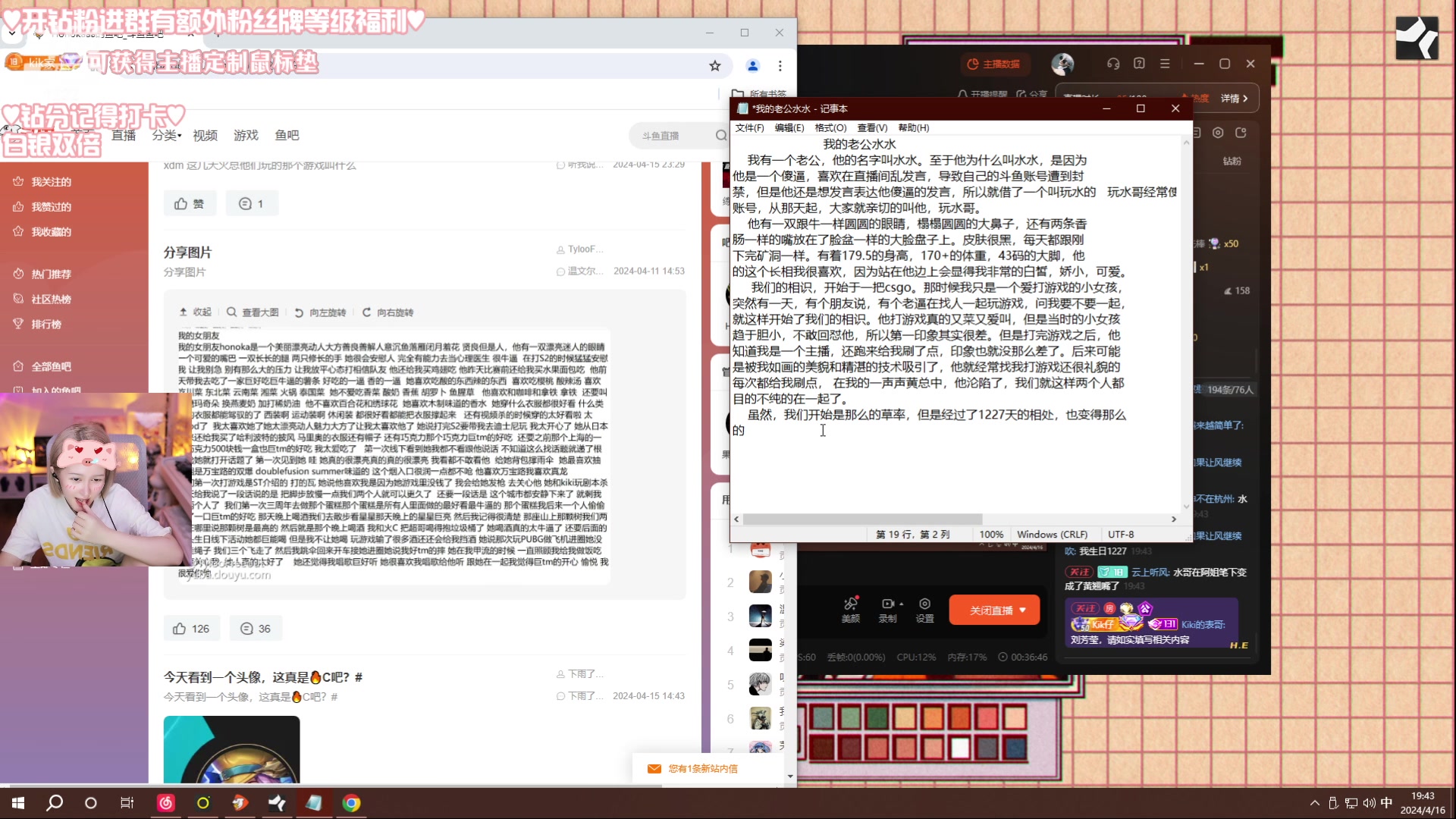Open the 文件(F) menu in Notepad
The image size is (1456, 819).
pos(749,127)
